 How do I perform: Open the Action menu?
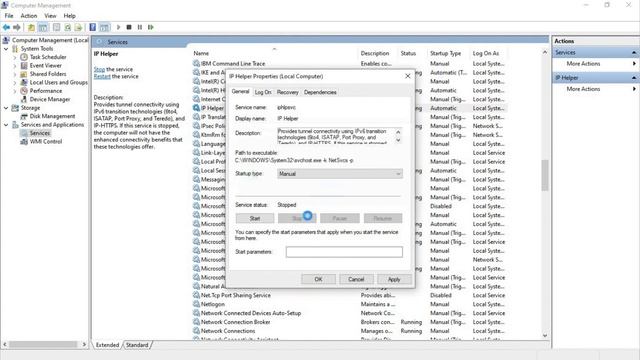pyautogui.click(x=29, y=16)
